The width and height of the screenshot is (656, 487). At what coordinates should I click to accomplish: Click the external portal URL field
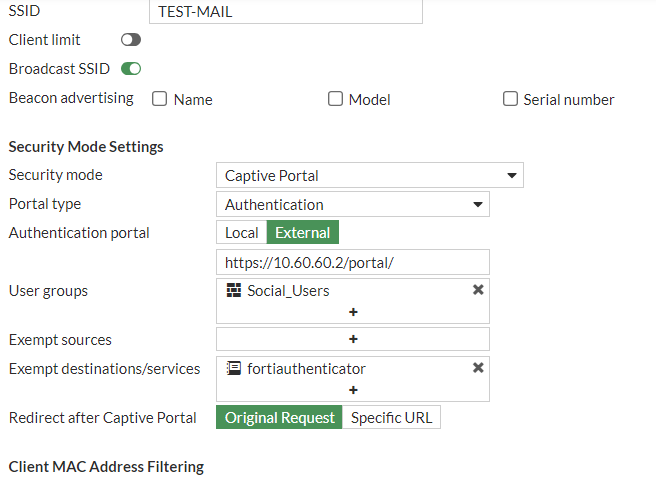pos(352,262)
